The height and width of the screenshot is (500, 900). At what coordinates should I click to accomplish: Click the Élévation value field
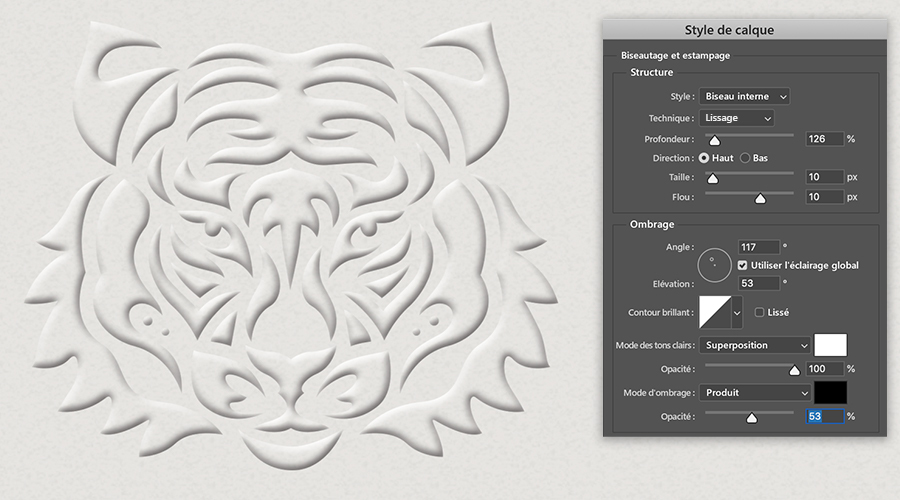coord(759,283)
